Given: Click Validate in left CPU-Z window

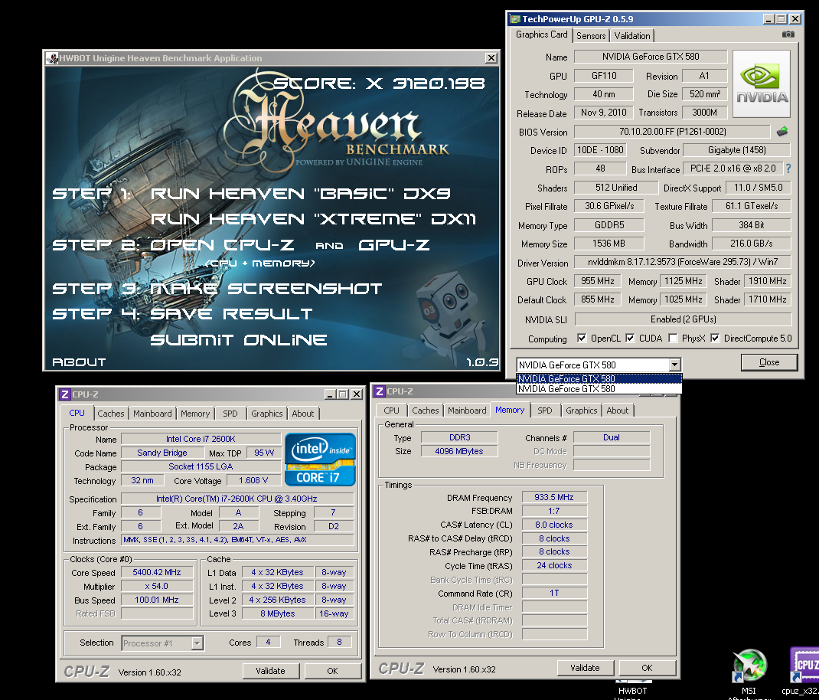Looking at the screenshot, I should click(271, 671).
